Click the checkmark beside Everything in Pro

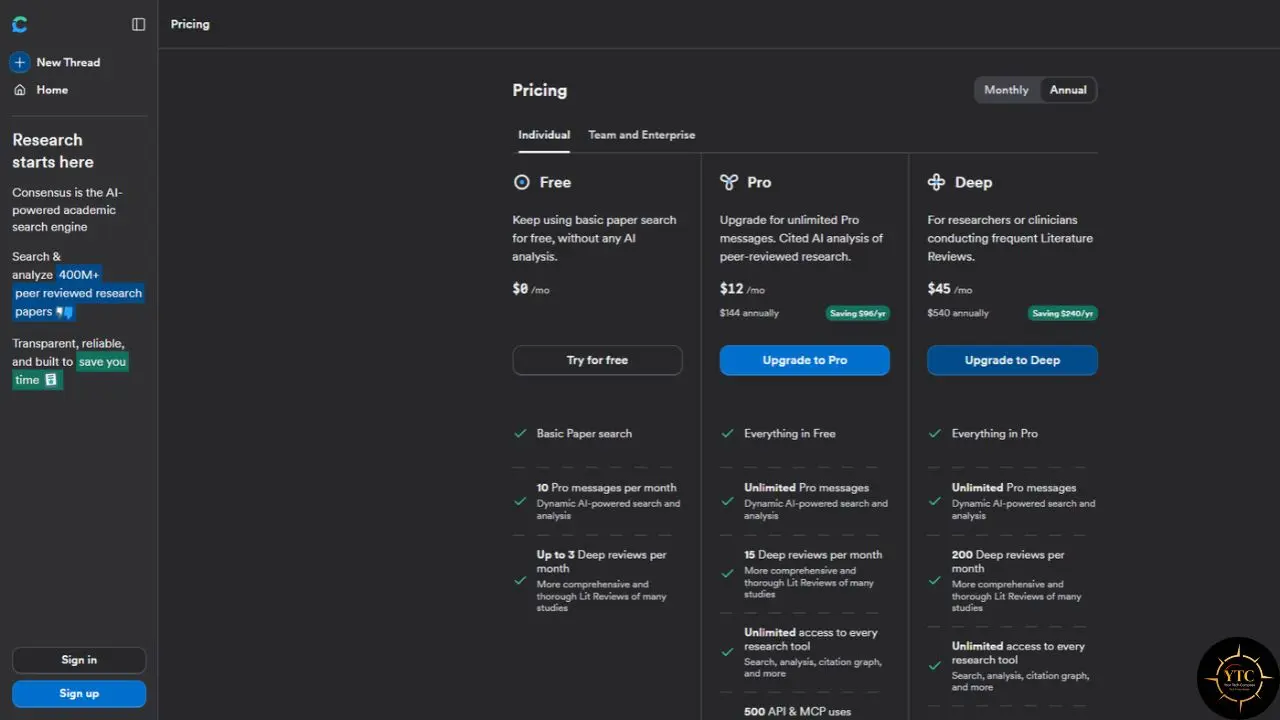pos(935,434)
